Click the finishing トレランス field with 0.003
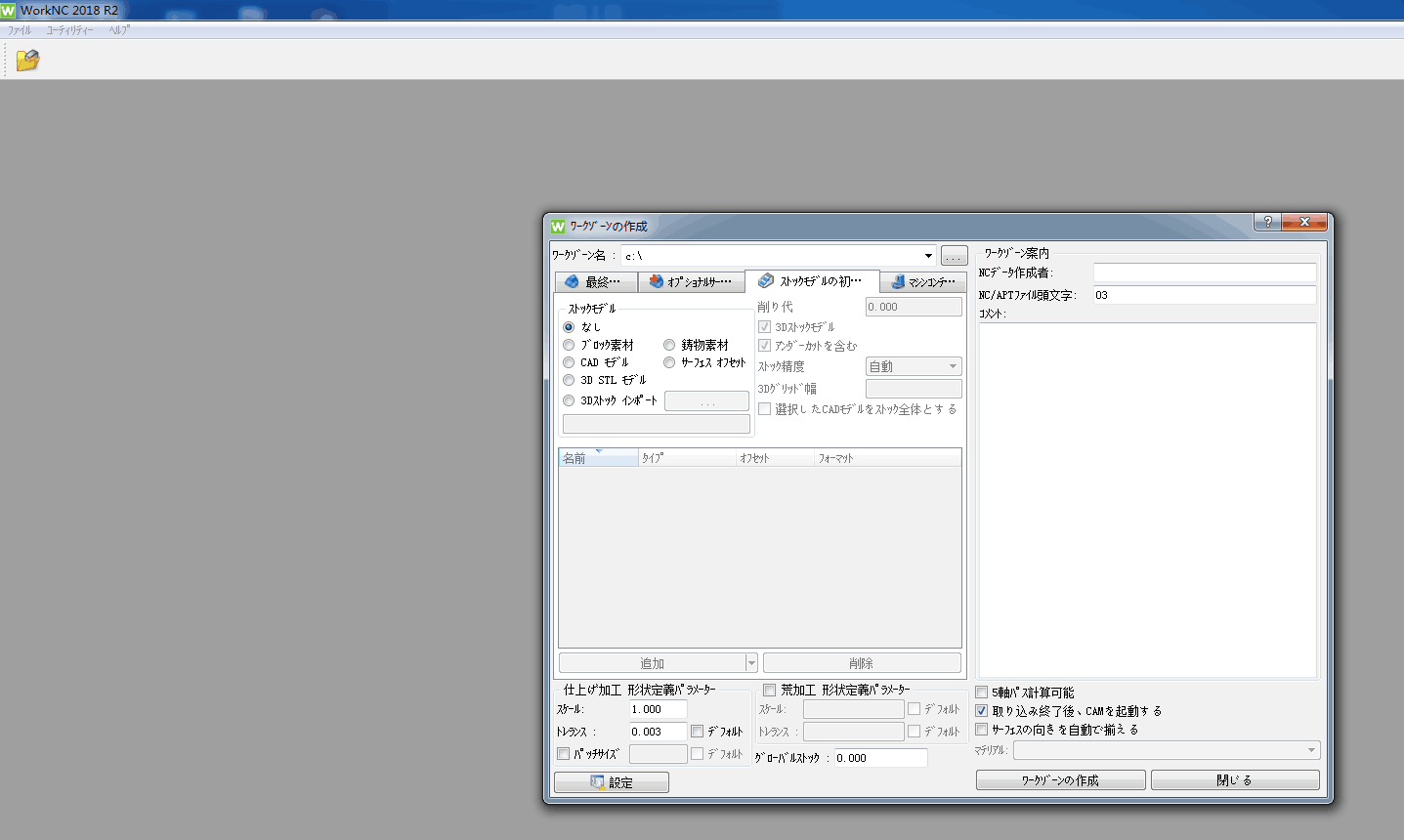 coord(658,732)
